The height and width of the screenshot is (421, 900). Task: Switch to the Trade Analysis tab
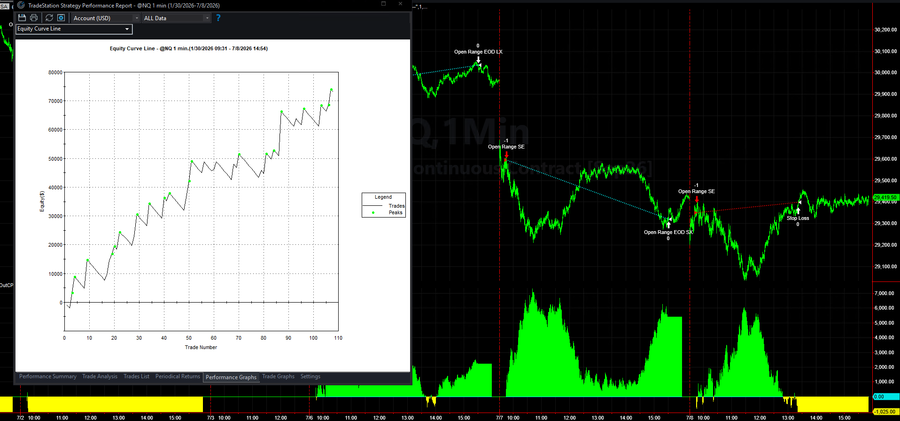pyautogui.click(x=99, y=377)
